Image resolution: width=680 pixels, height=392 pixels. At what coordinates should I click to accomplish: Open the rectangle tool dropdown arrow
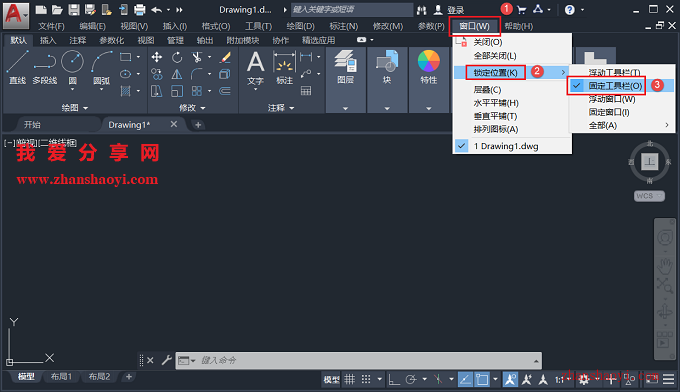pos(138,57)
